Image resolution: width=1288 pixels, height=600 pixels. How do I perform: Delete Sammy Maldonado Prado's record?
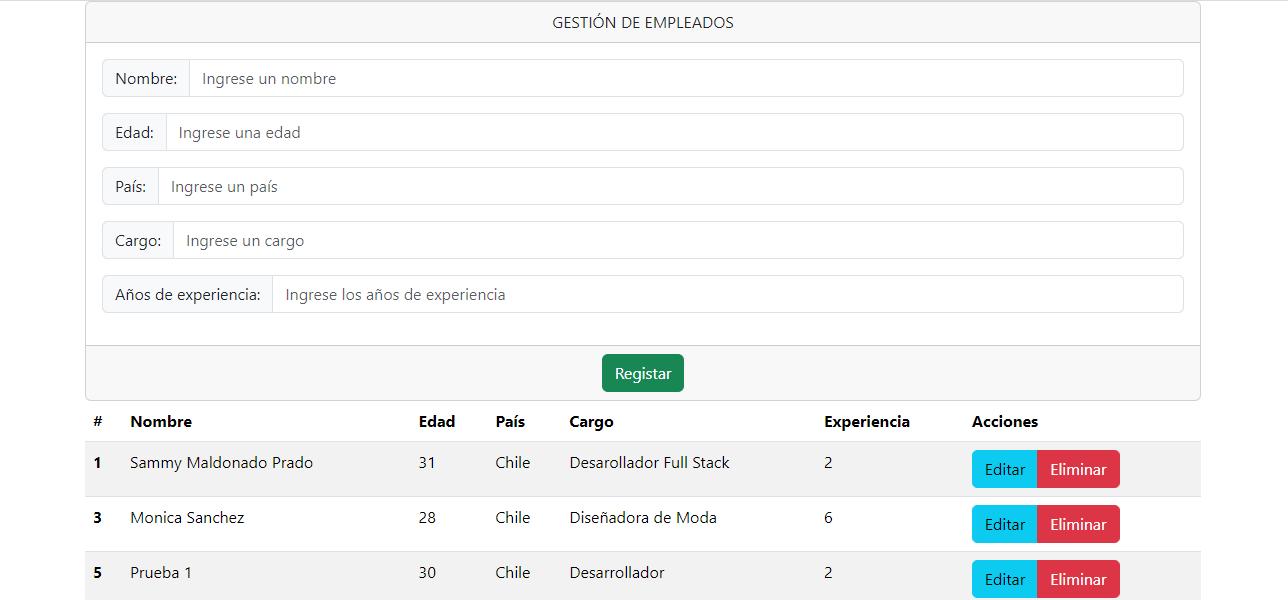(x=1078, y=469)
